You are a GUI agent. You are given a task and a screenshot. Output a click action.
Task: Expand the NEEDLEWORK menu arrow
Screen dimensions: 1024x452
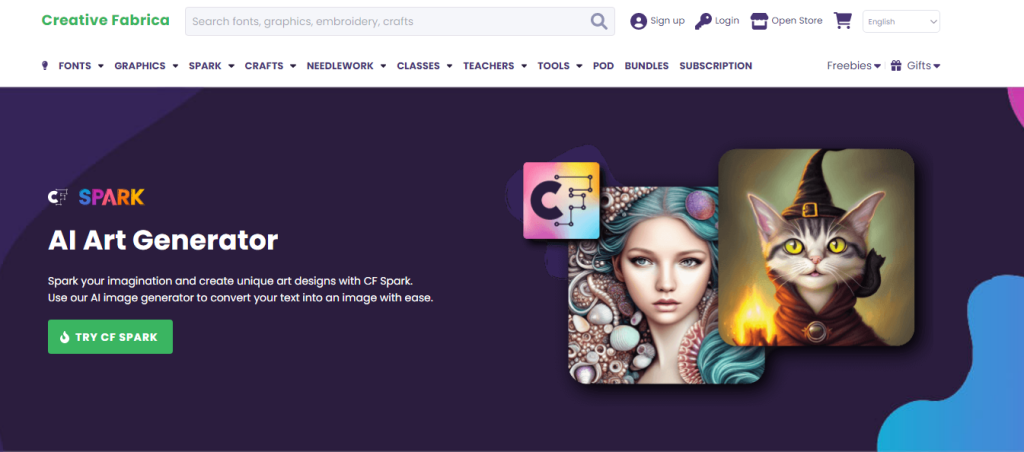coord(383,66)
